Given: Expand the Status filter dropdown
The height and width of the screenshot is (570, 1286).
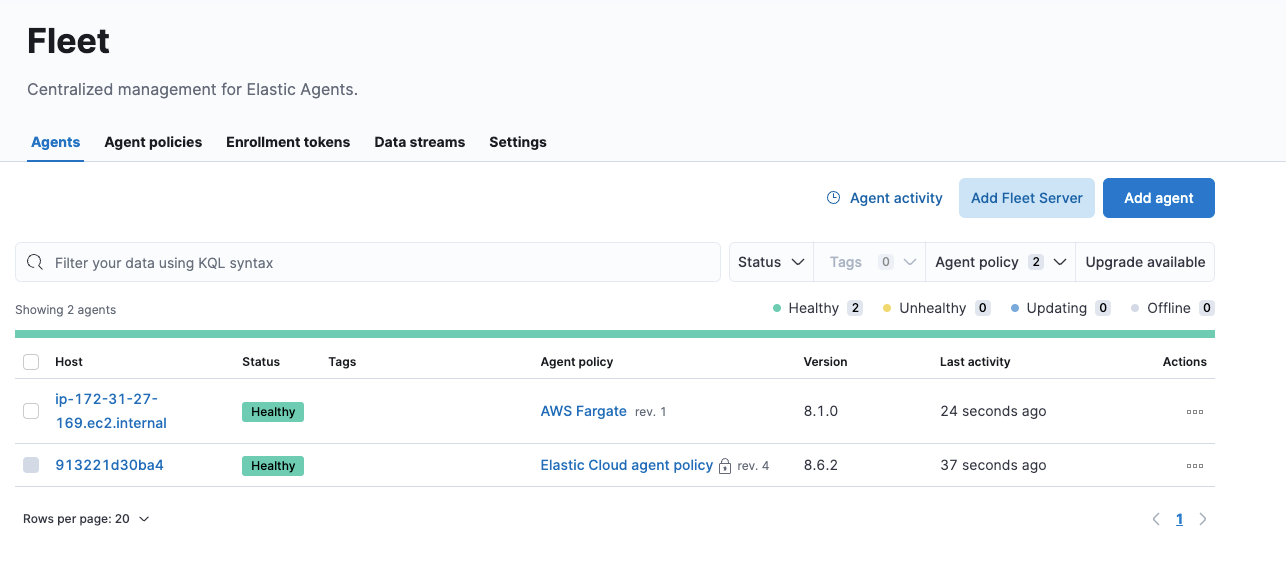Looking at the screenshot, I should point(771,262).
